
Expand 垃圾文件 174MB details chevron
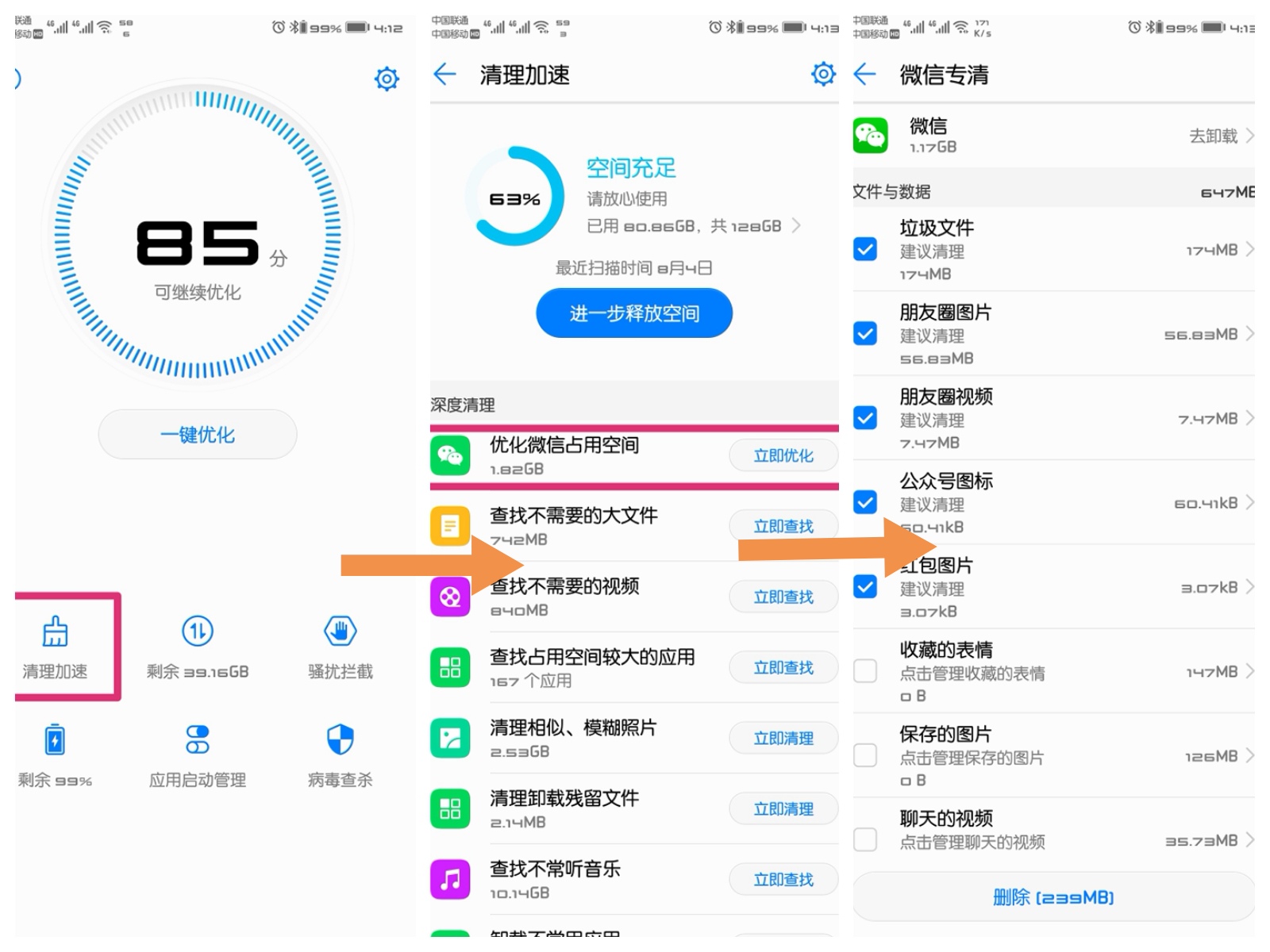[1249, 249]
